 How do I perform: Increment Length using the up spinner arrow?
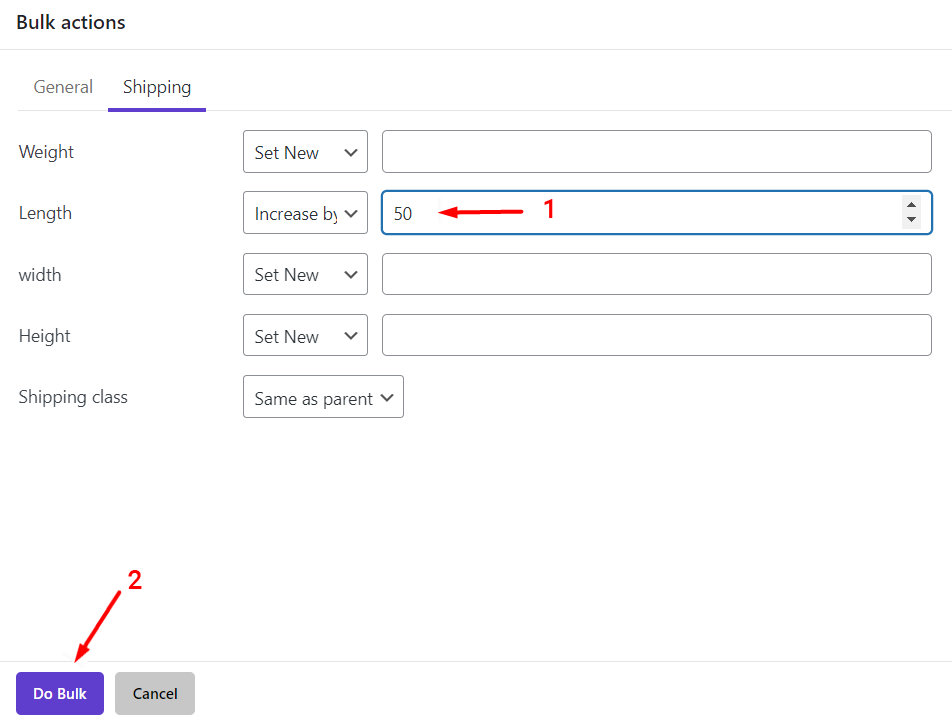(x=911, y=205)
